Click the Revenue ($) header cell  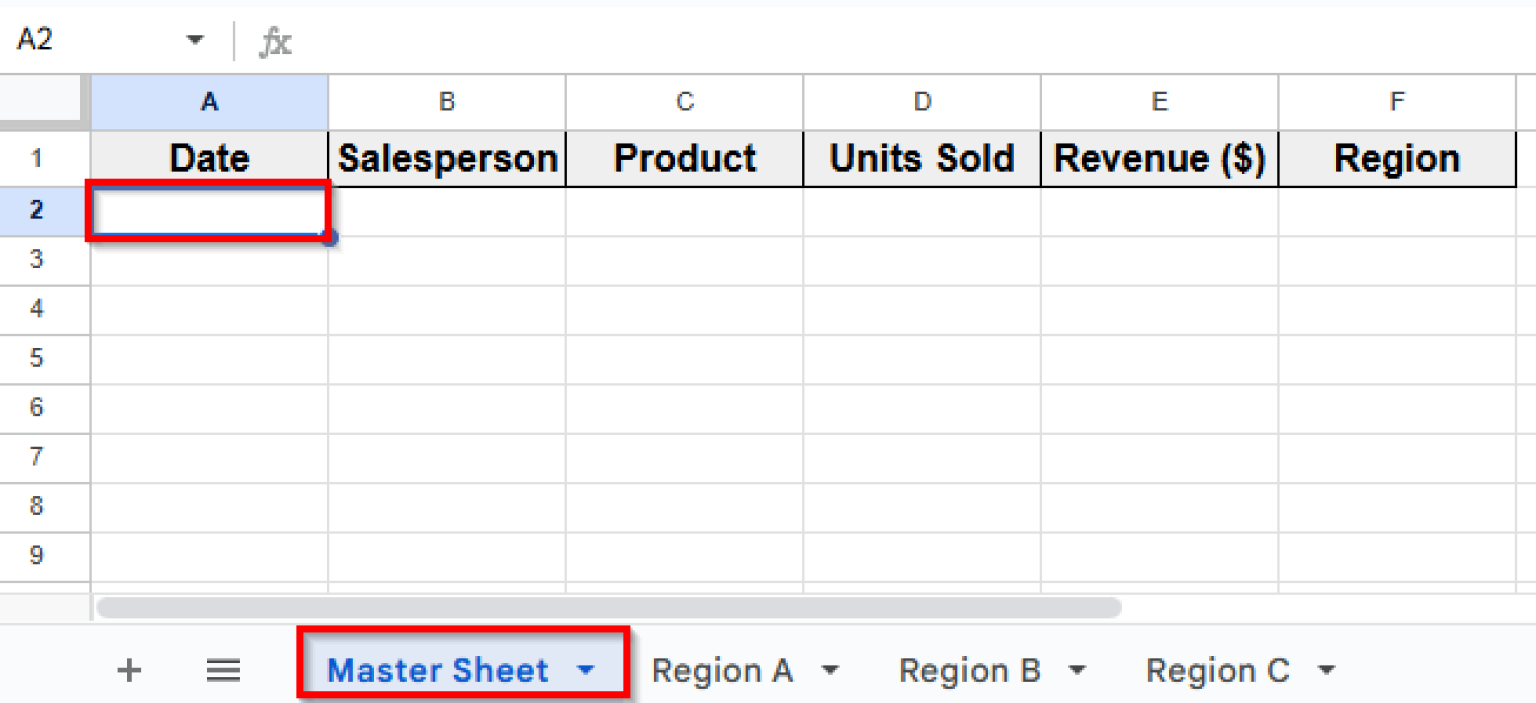(1159, 158)
